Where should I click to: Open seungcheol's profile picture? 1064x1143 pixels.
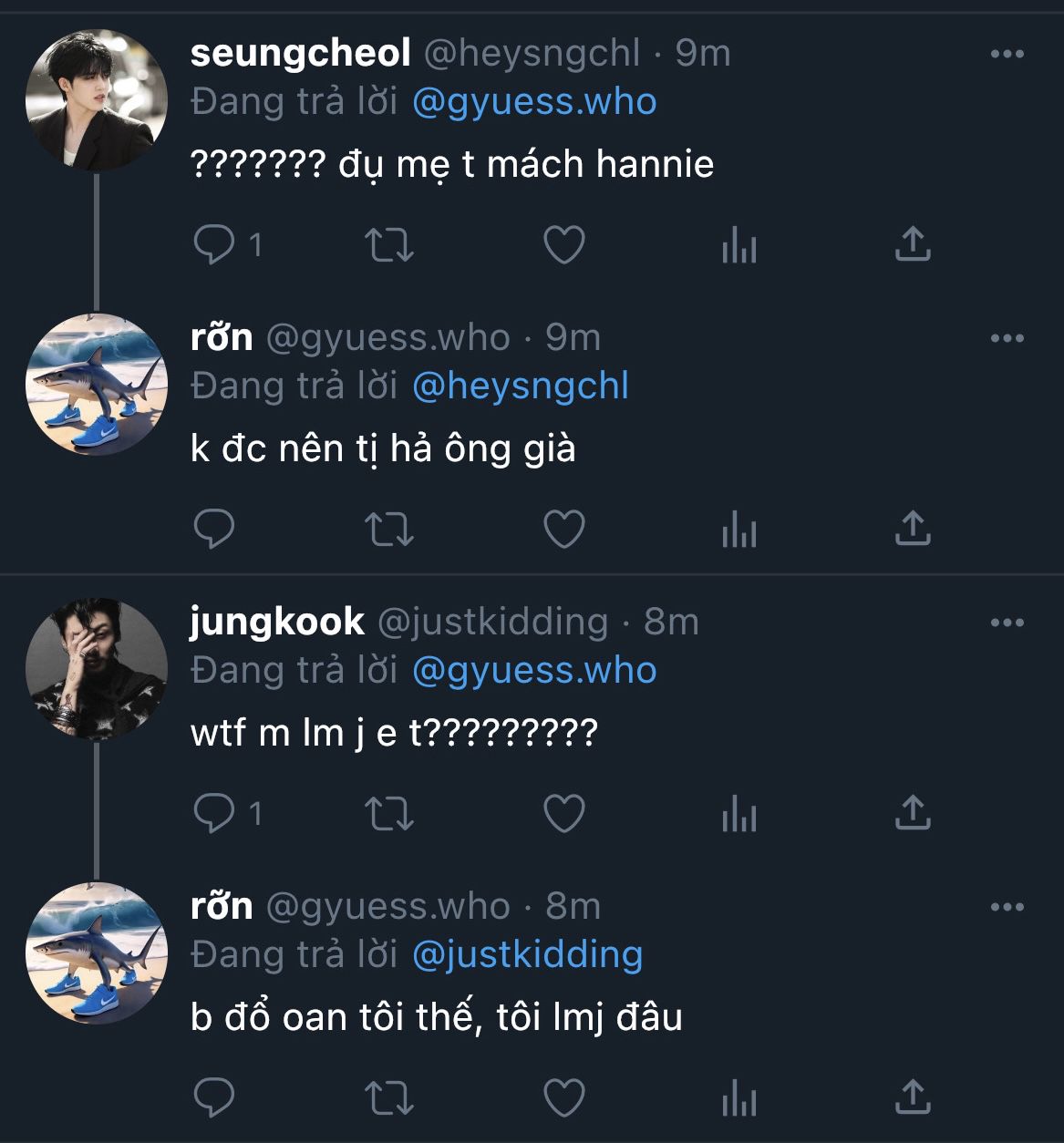[x=96, y=100]
